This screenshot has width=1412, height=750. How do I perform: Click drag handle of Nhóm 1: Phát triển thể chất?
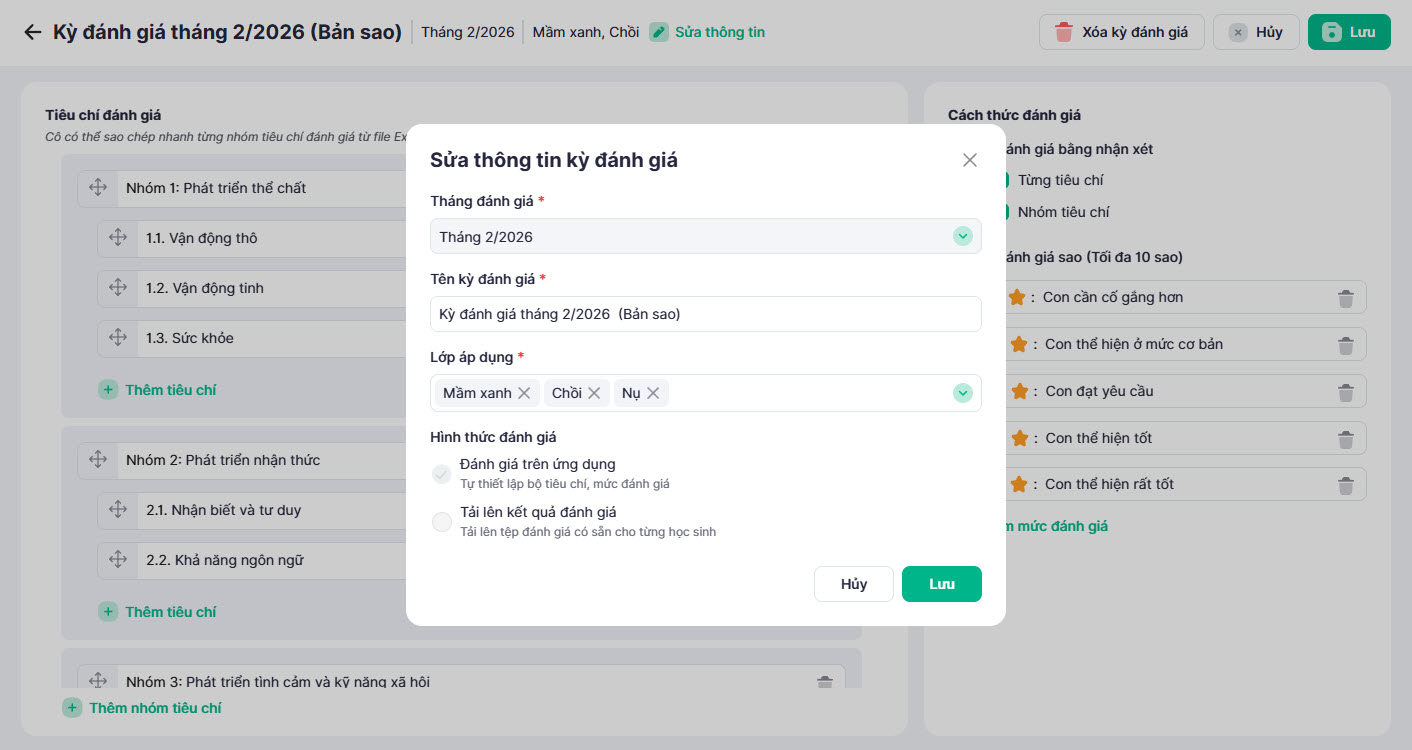98,188
